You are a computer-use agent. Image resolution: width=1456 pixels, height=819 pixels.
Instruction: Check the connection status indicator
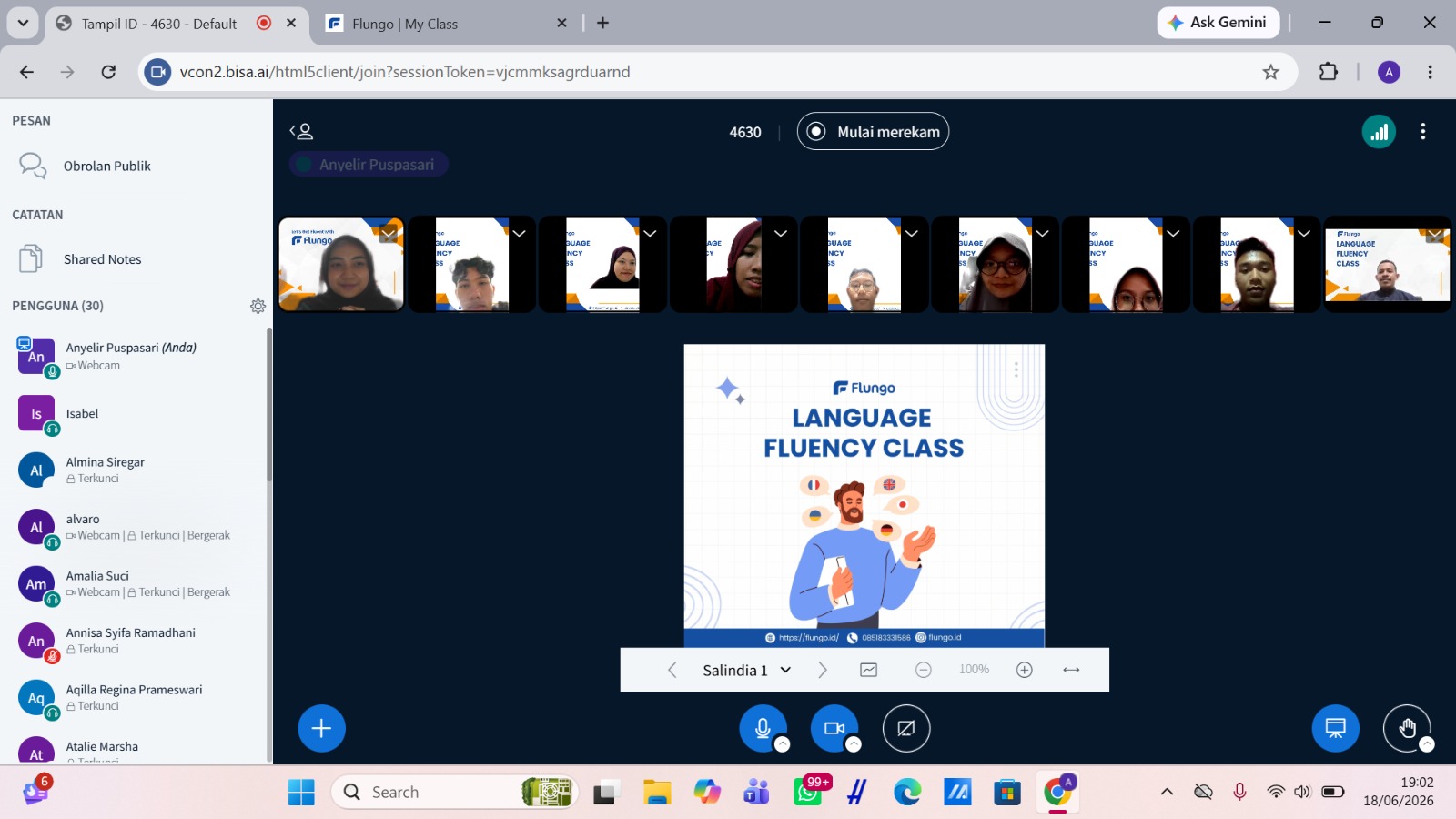coord(1379,132)
